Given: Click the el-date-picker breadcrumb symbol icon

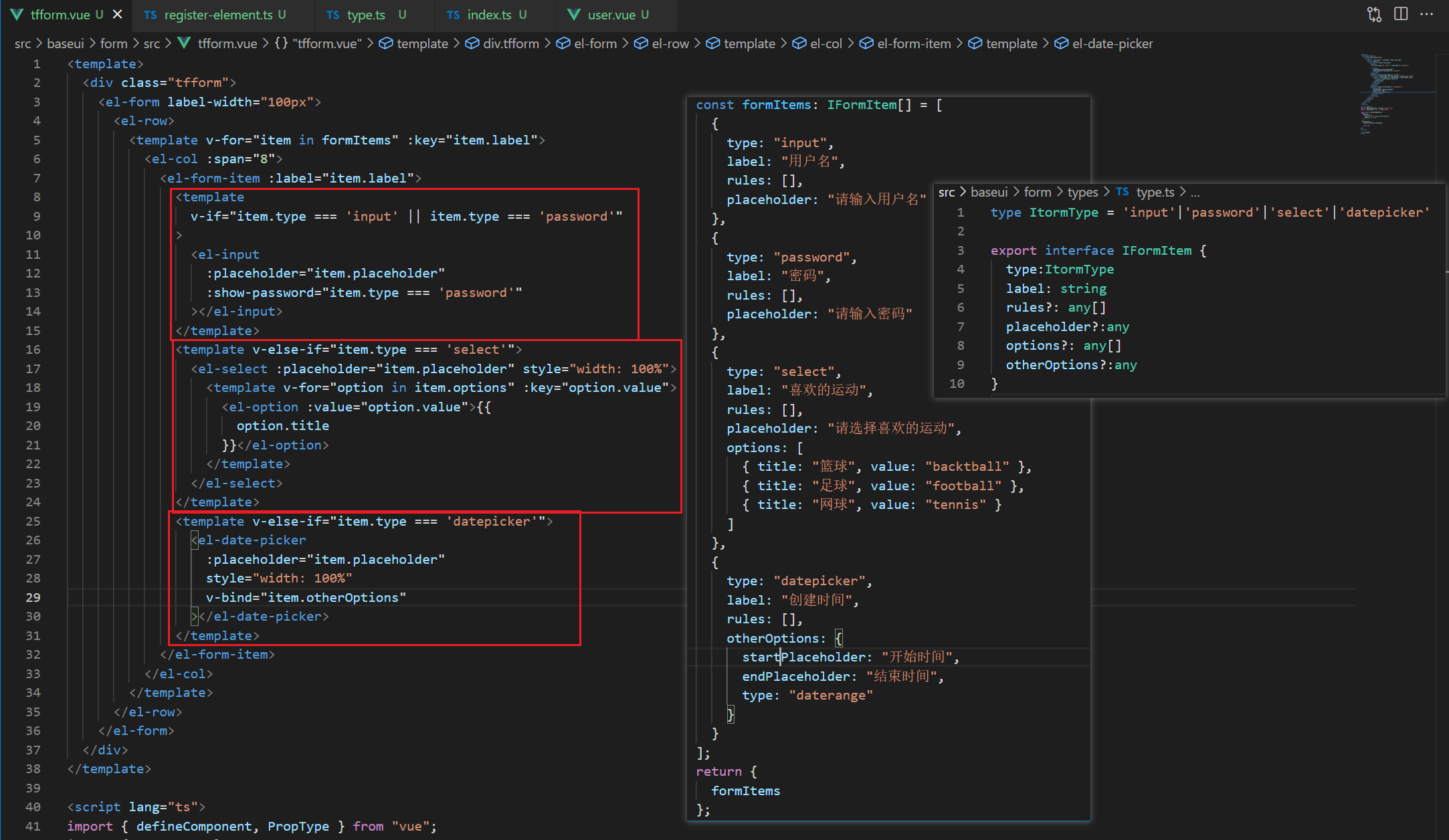Looking at the screenshot, I should pyautogui.click(x=1062, y=43).
